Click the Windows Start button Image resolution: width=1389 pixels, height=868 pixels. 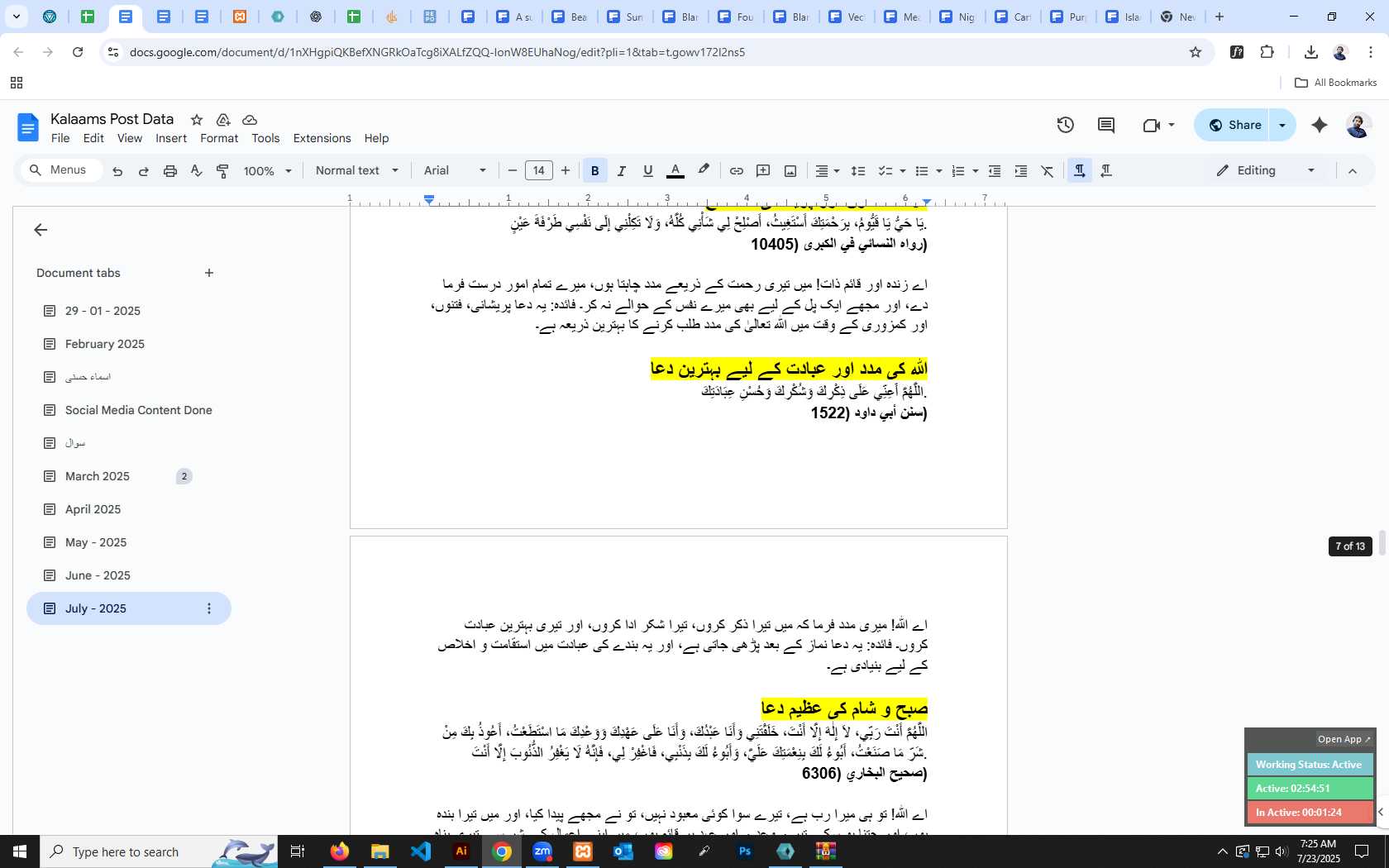[x=20, y=851]
